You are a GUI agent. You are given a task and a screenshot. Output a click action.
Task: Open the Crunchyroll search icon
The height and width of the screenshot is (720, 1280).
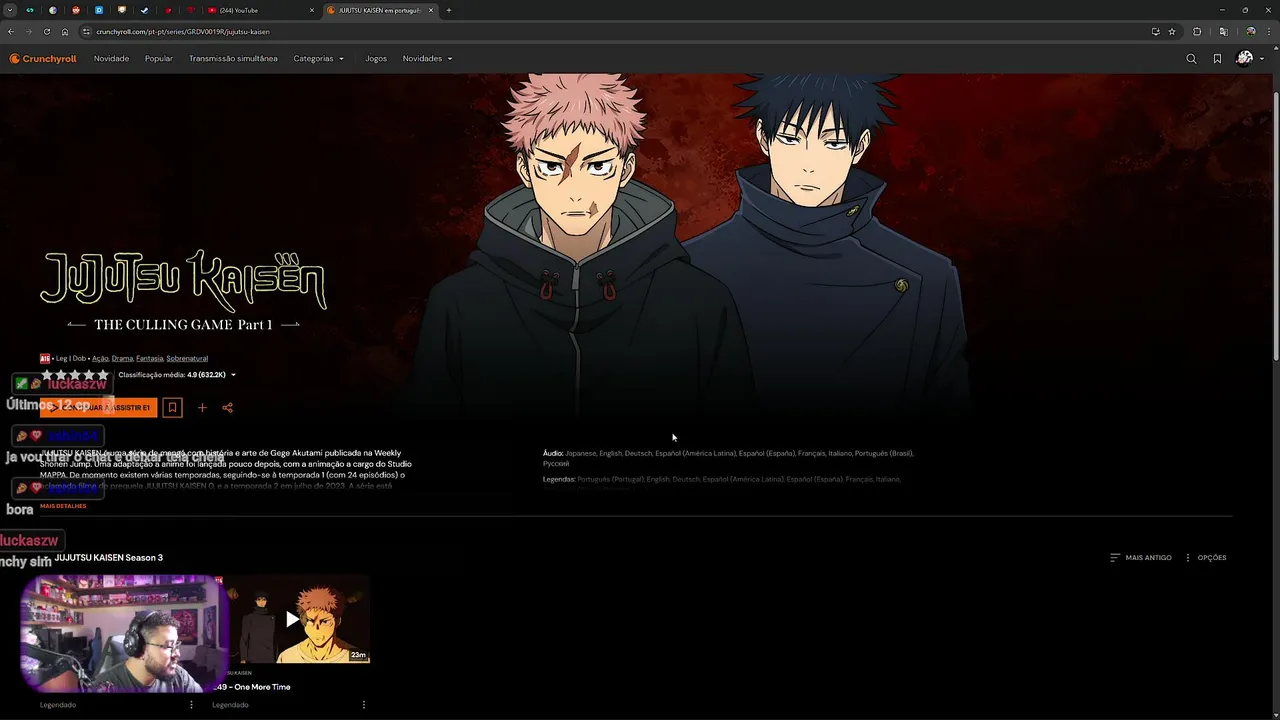click(1191, 59)
